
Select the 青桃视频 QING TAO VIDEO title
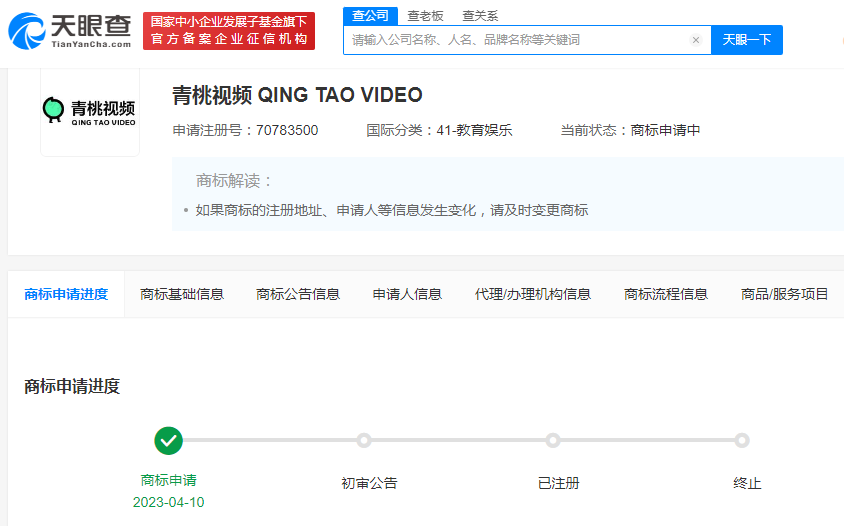click(297, 95)
